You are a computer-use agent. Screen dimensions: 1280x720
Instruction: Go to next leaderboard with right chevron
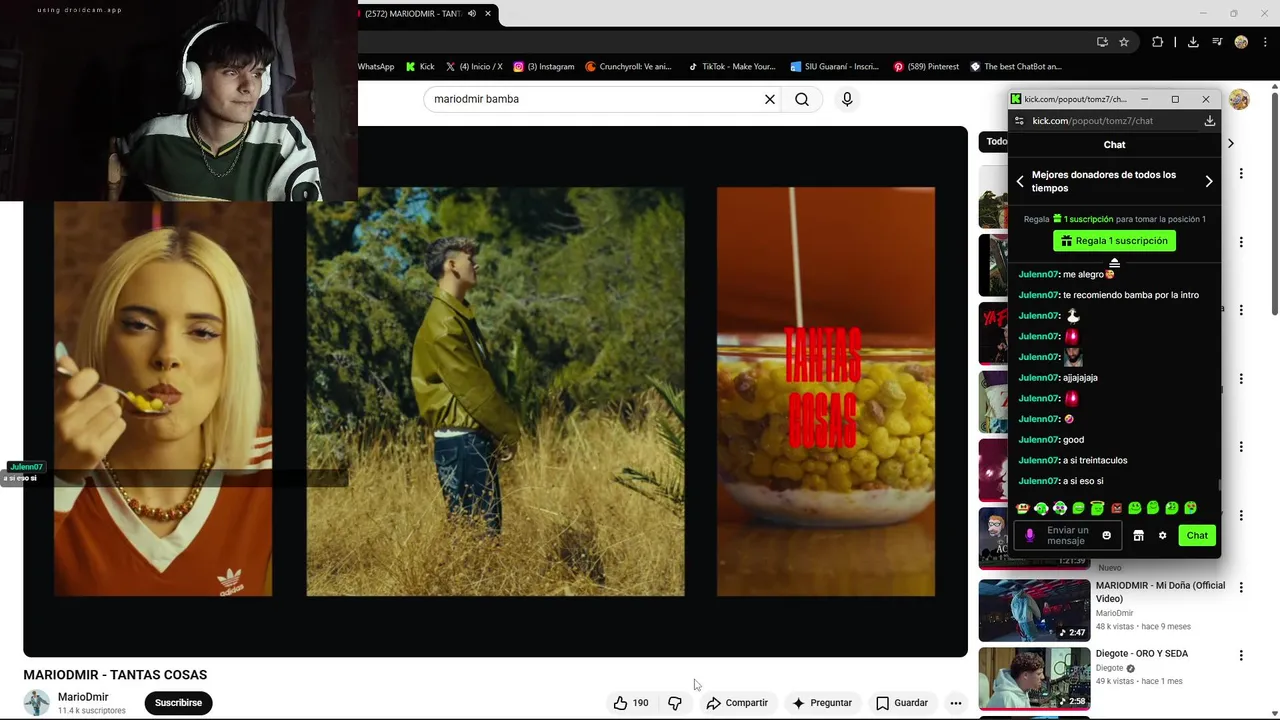click(x=1209, y=181)
